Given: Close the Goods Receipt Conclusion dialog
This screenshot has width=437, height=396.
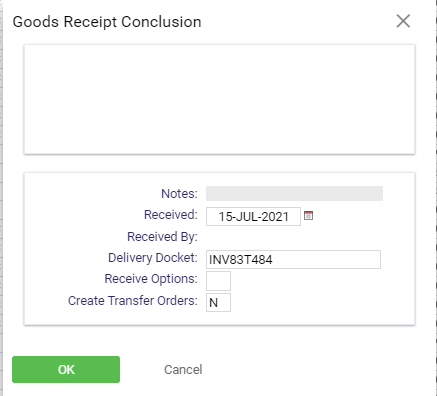Looking at the screenshot, I should coord(403,21).
